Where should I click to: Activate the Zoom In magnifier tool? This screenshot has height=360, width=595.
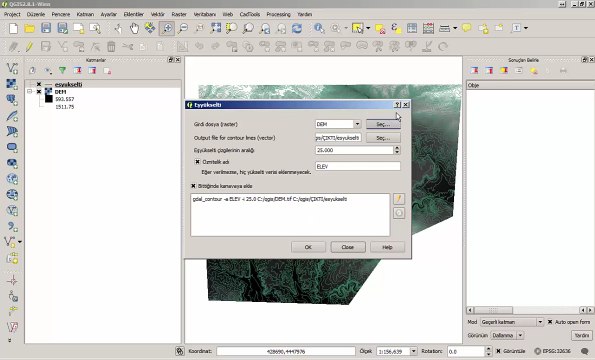tap(167, 28)
